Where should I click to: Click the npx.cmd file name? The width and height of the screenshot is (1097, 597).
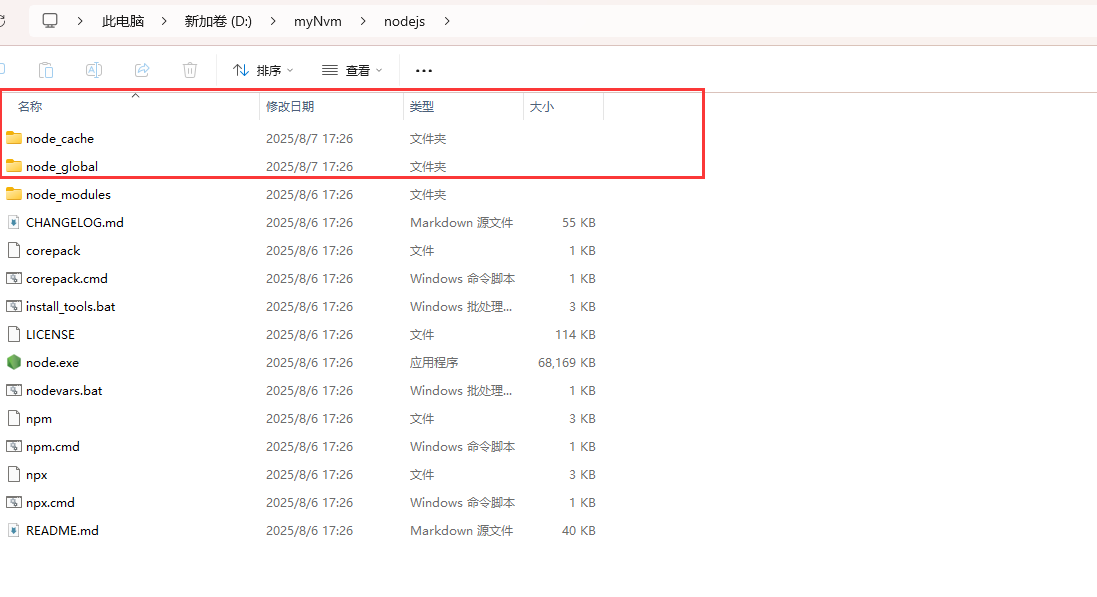pos(50,503)
